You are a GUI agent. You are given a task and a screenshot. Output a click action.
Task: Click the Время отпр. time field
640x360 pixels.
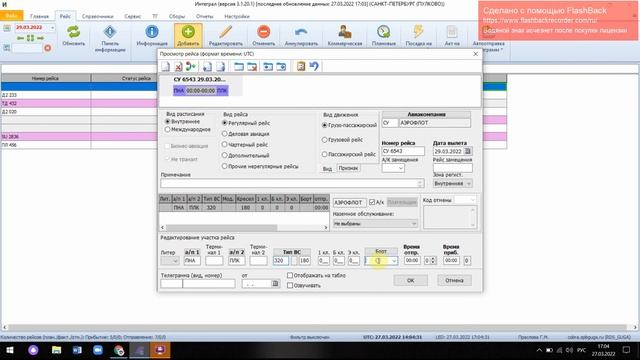pos(412,260)
